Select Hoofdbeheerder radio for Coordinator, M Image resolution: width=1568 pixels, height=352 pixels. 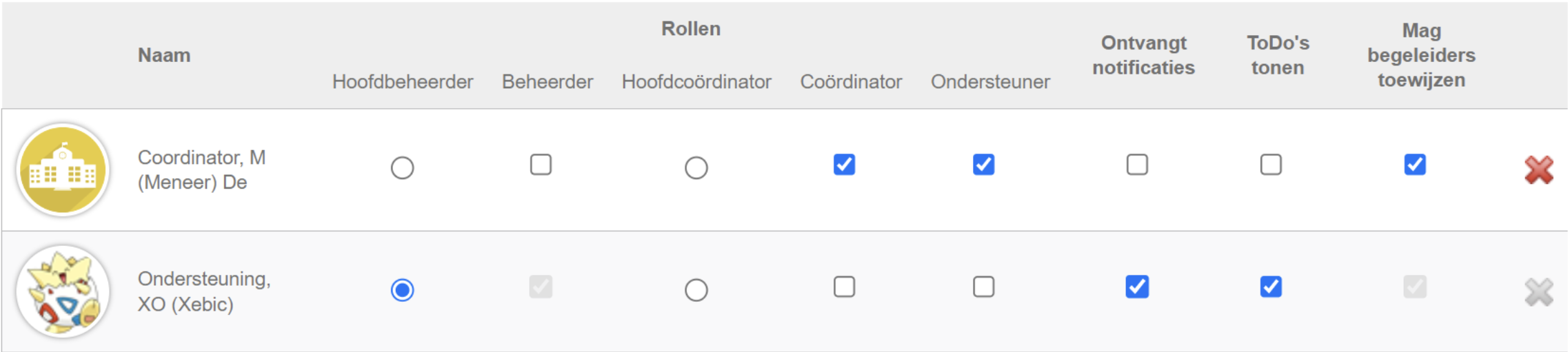click(x=402, y=167)
